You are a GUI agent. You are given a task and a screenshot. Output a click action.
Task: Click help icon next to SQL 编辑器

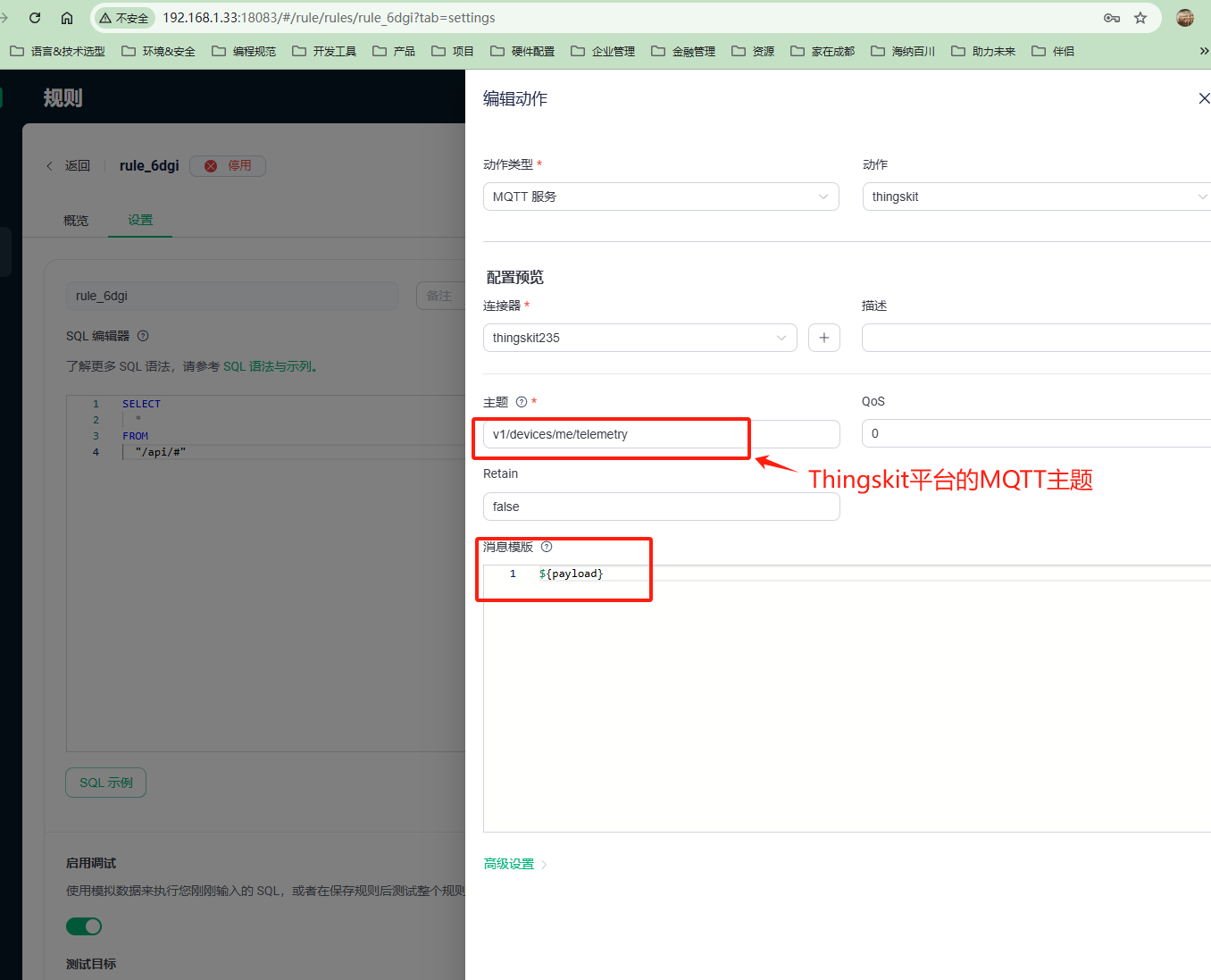tap(143, 336)
